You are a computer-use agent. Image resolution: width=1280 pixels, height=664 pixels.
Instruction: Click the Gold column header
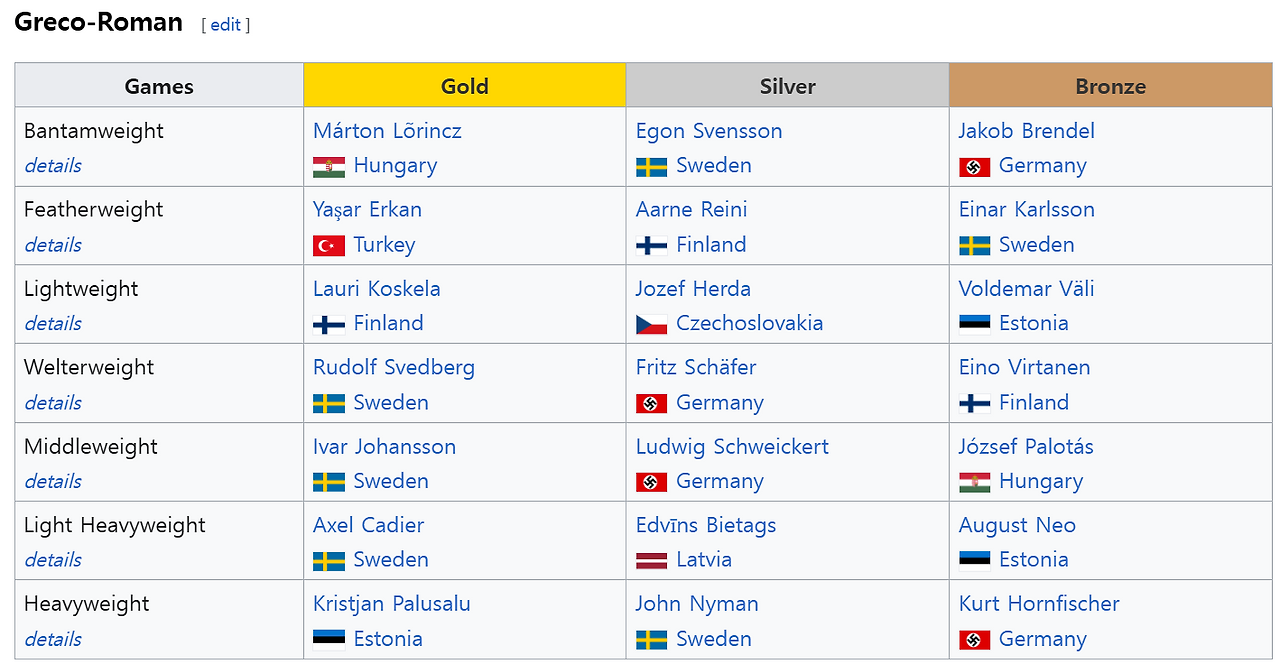pyautogui.click(x=464, y=86)
